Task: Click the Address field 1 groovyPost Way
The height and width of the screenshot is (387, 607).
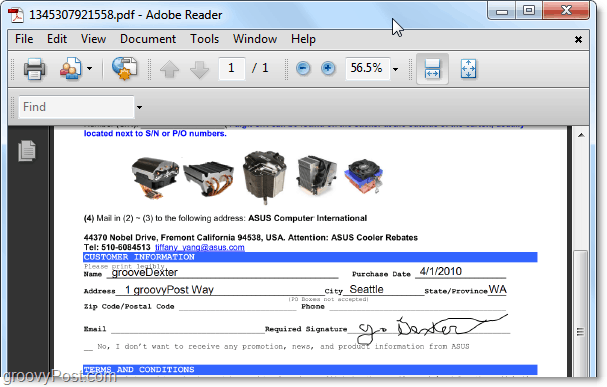Action: point(220,289)
